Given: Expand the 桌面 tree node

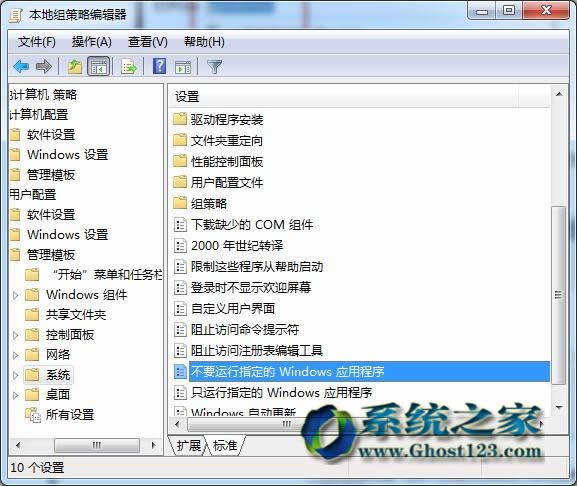Looking at the screenshot, I should [15, 395].
